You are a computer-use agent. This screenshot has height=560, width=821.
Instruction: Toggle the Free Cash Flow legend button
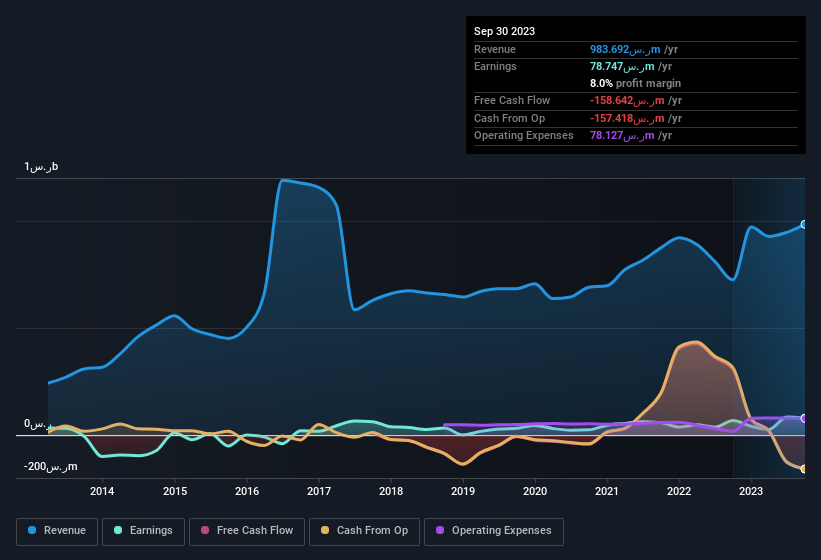[247, 531]
